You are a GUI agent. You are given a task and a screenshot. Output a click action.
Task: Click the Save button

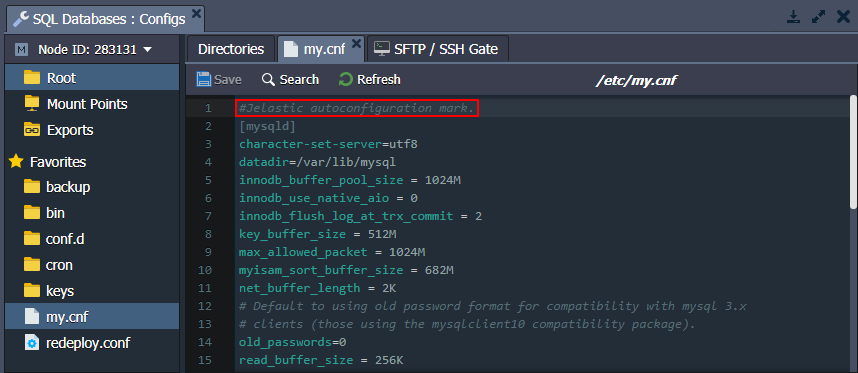tap(219, 80)
